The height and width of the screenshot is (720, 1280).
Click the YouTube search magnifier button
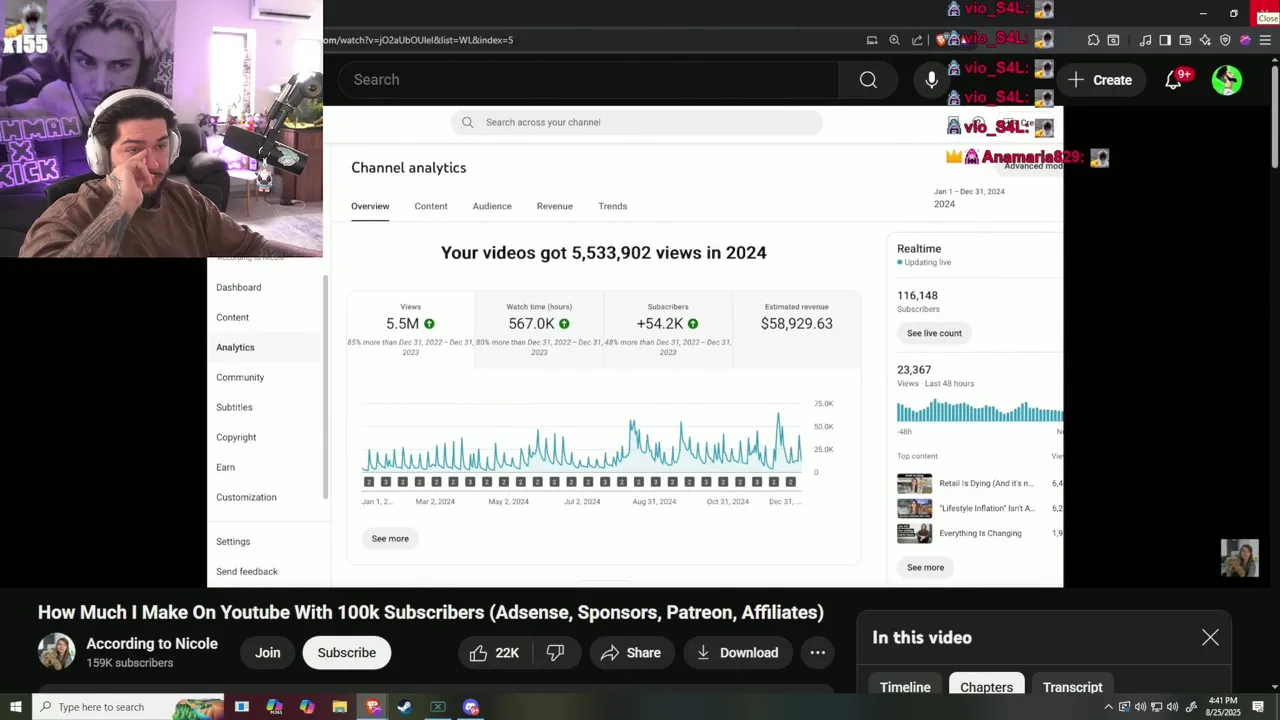pyautogui.click(x=868, y=80)
